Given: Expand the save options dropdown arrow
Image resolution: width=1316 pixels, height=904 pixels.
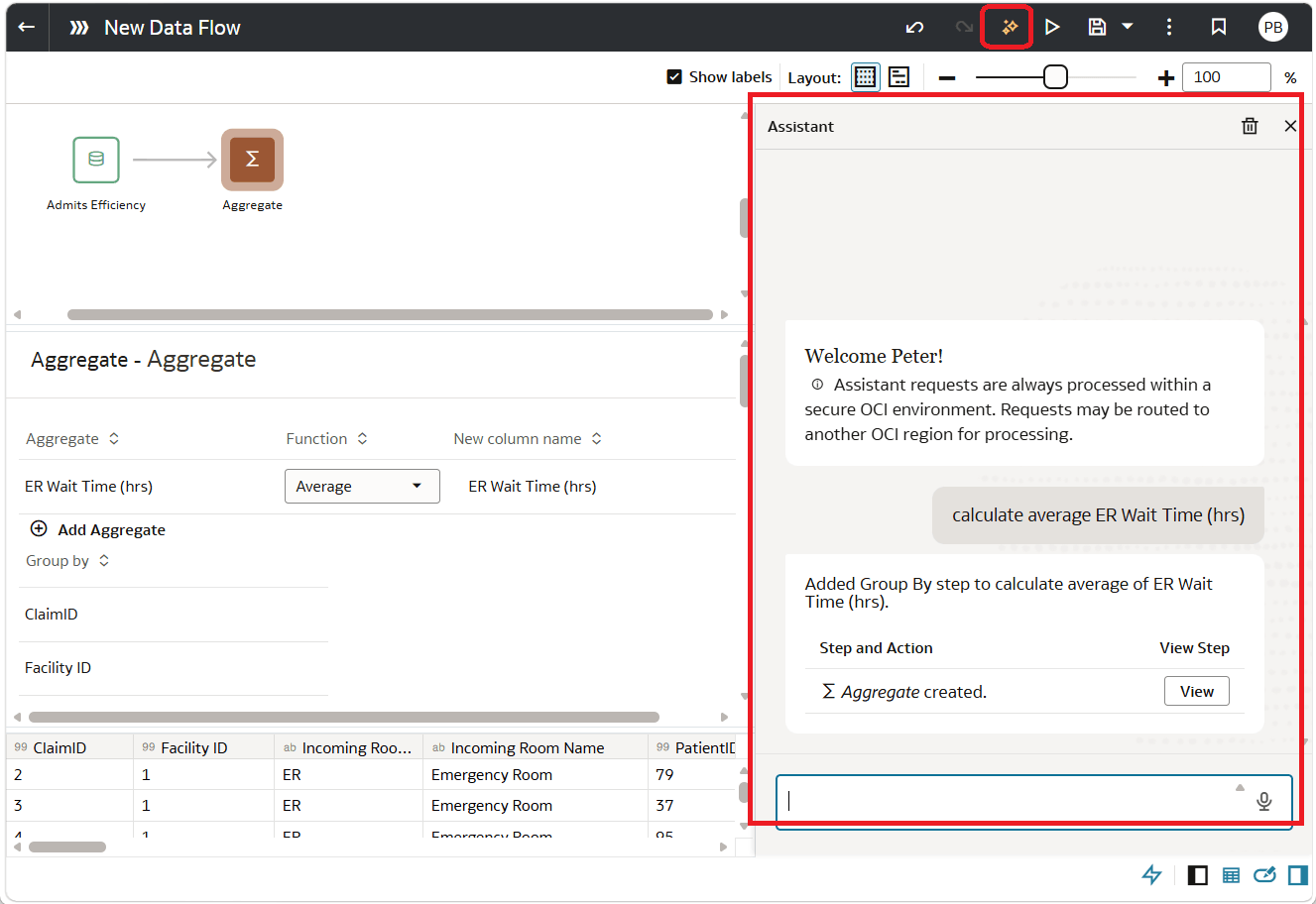Looking at the screenshot, I should tap(1128, 27).
